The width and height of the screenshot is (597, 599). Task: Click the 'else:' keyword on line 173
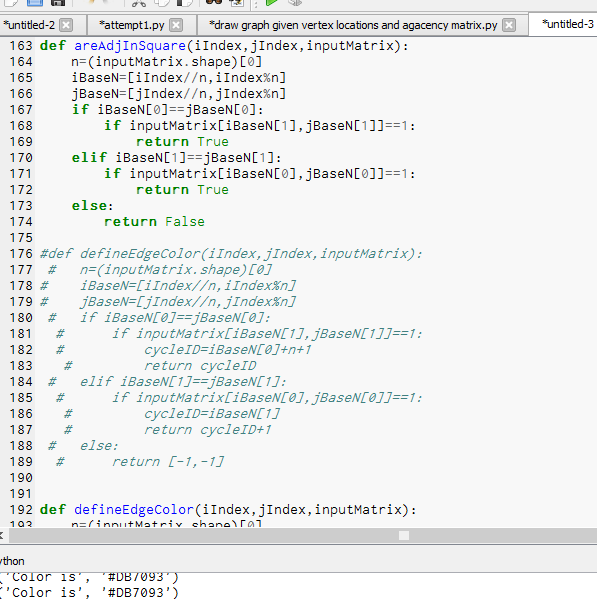[x=92, y=206]
